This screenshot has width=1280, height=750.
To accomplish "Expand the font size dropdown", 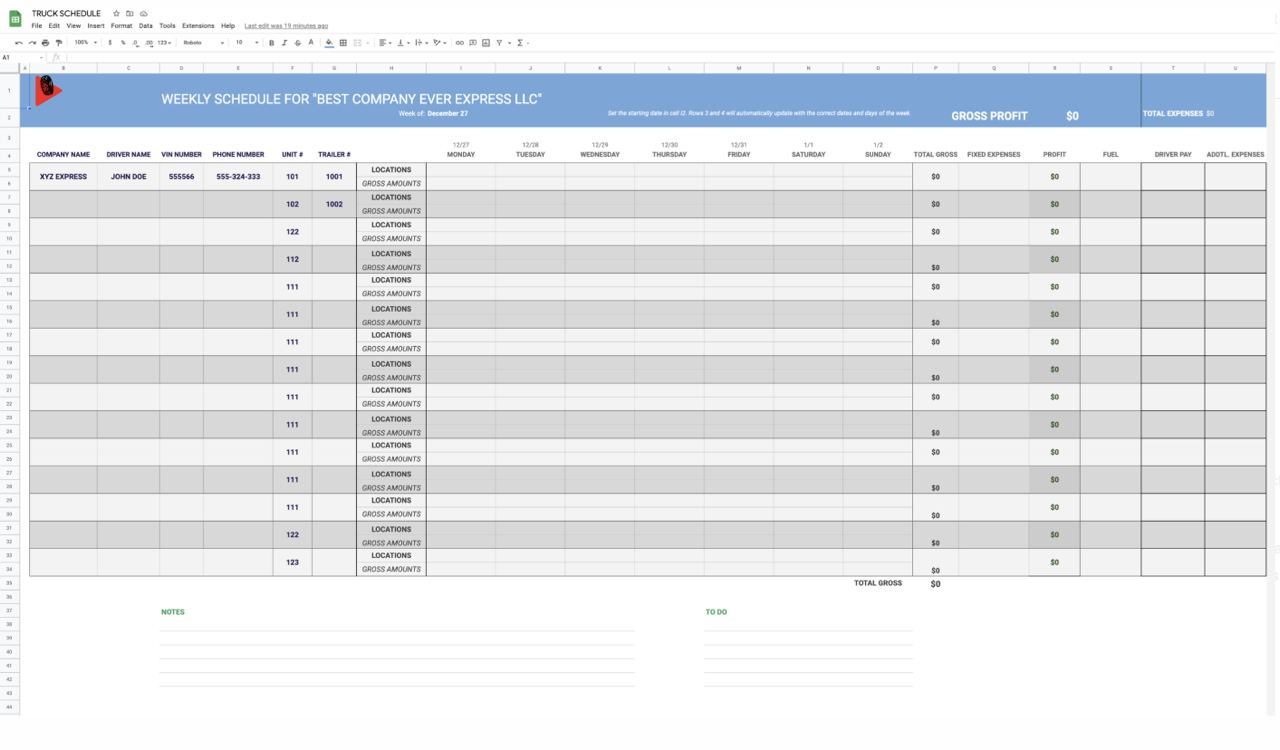I will point(246,43).
